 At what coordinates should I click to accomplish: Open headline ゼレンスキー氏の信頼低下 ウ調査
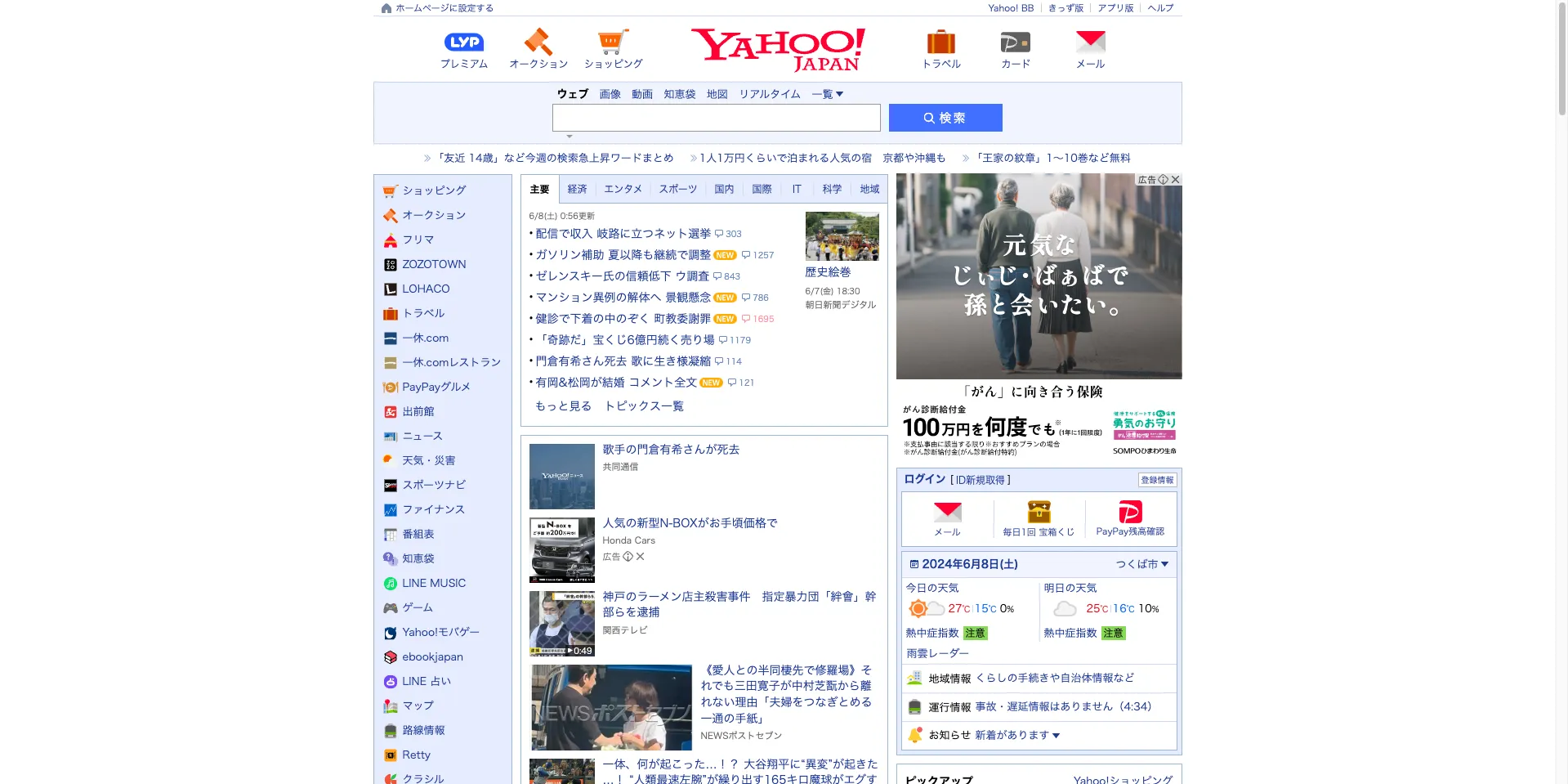click(x=622, y=276)
